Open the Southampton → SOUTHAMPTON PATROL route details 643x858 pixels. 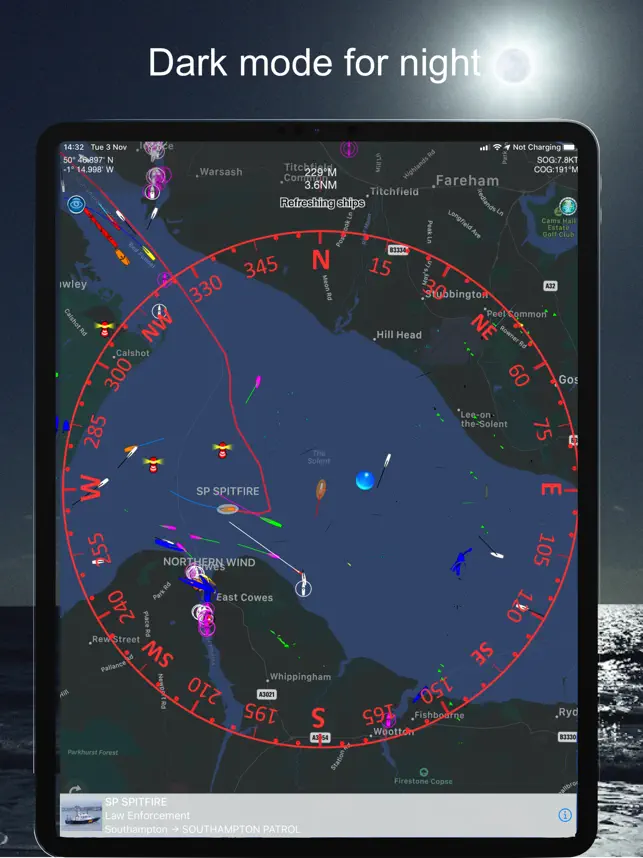click(x=202, y=830)
